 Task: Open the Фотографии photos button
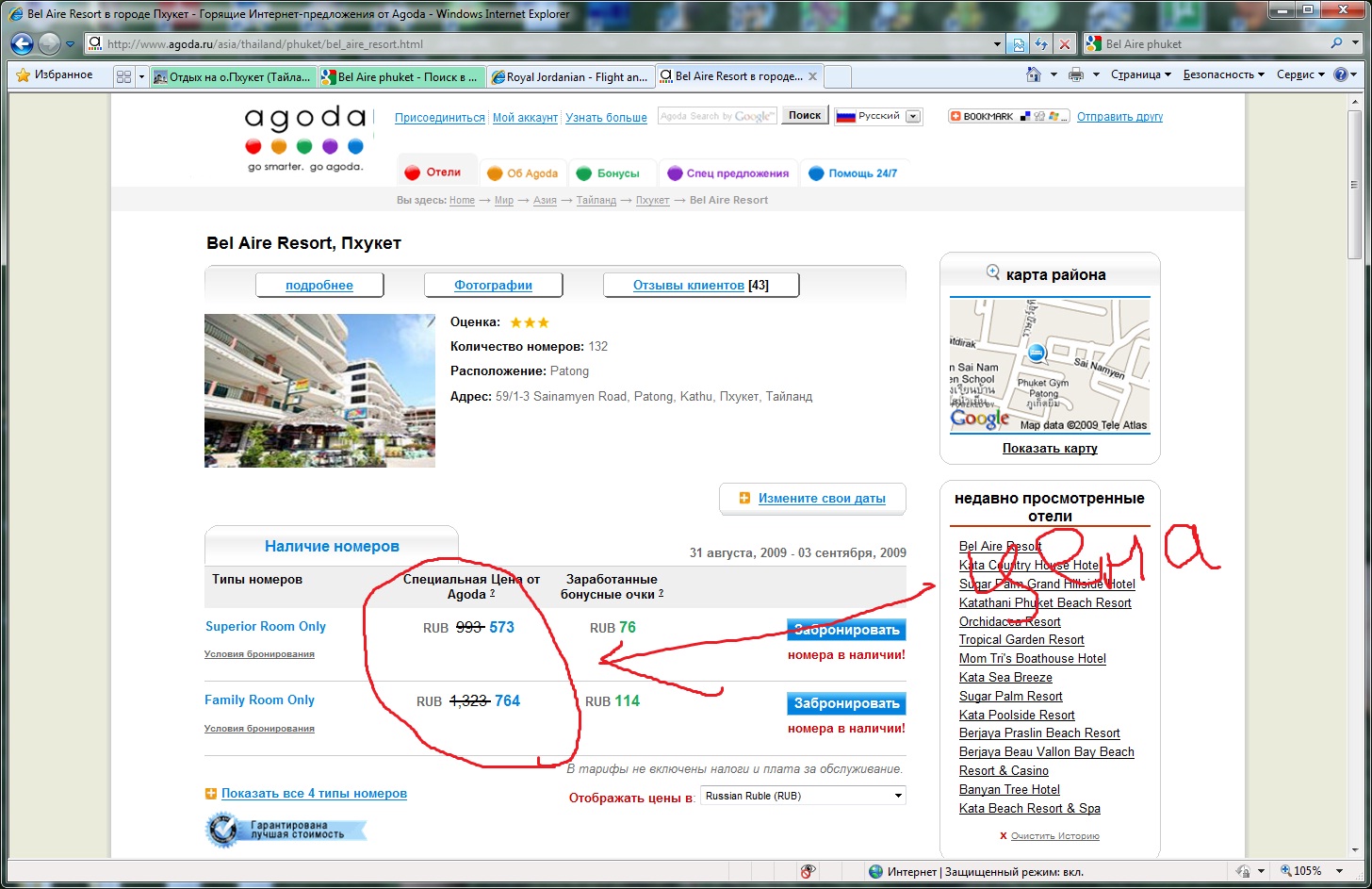coord(493,285)
